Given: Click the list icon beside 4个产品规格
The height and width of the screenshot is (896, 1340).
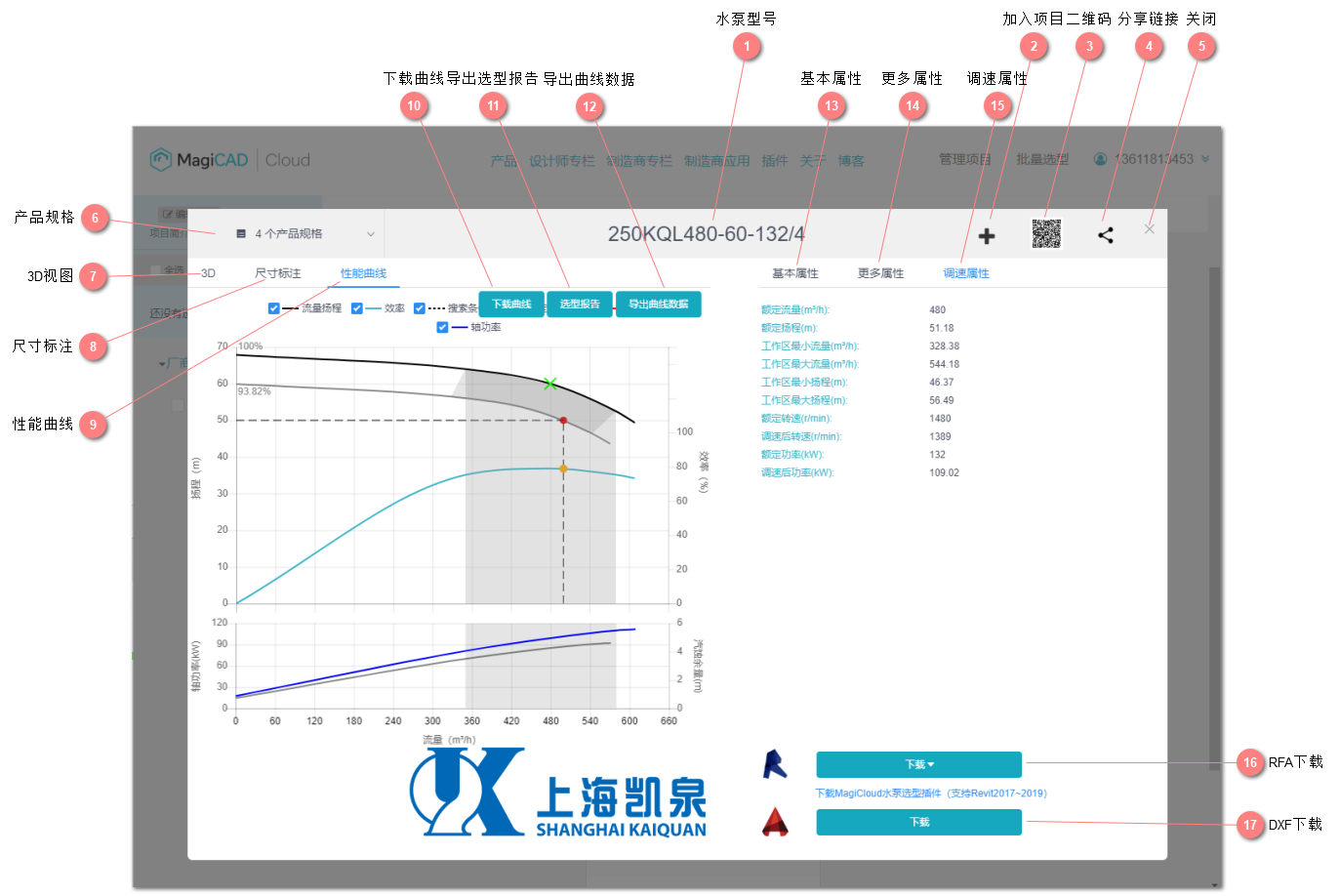Looking at the screenshot, I should [x=241, y=234].
